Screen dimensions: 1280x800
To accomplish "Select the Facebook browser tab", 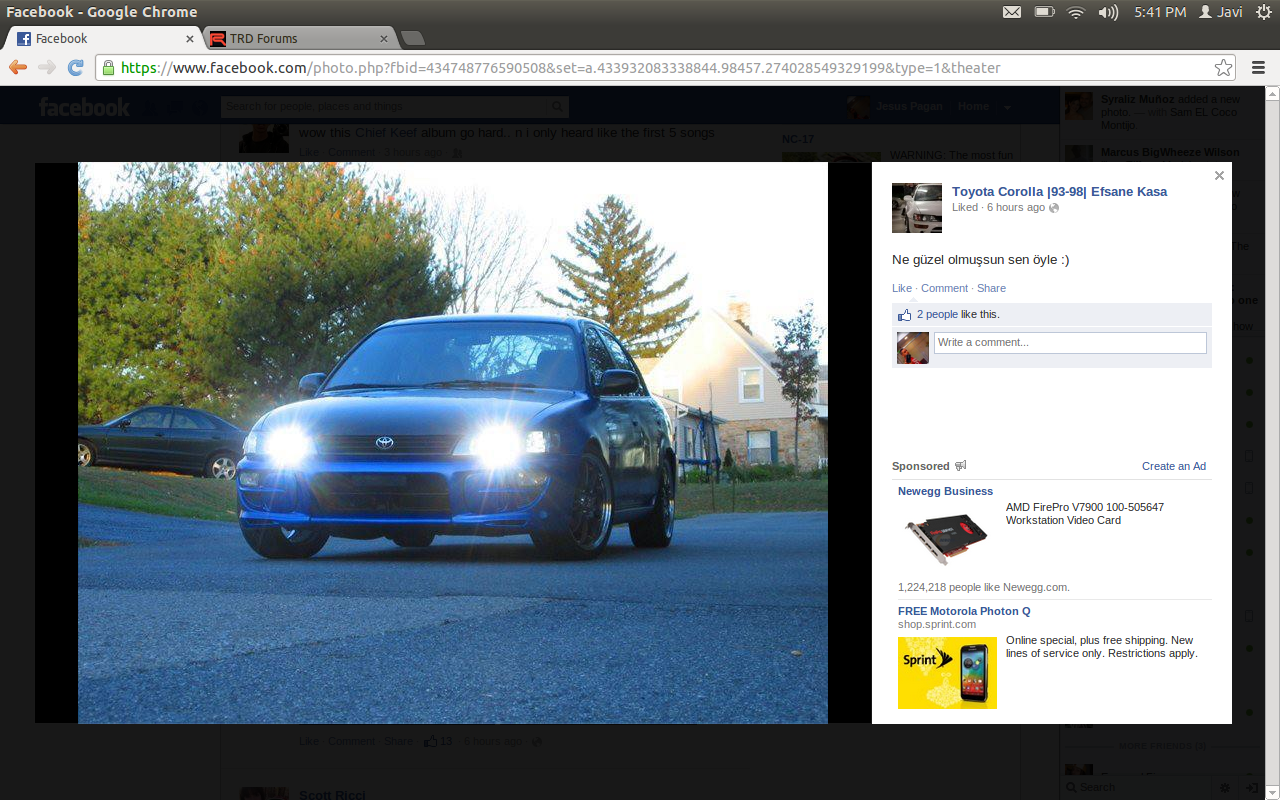I will (105, 39).
